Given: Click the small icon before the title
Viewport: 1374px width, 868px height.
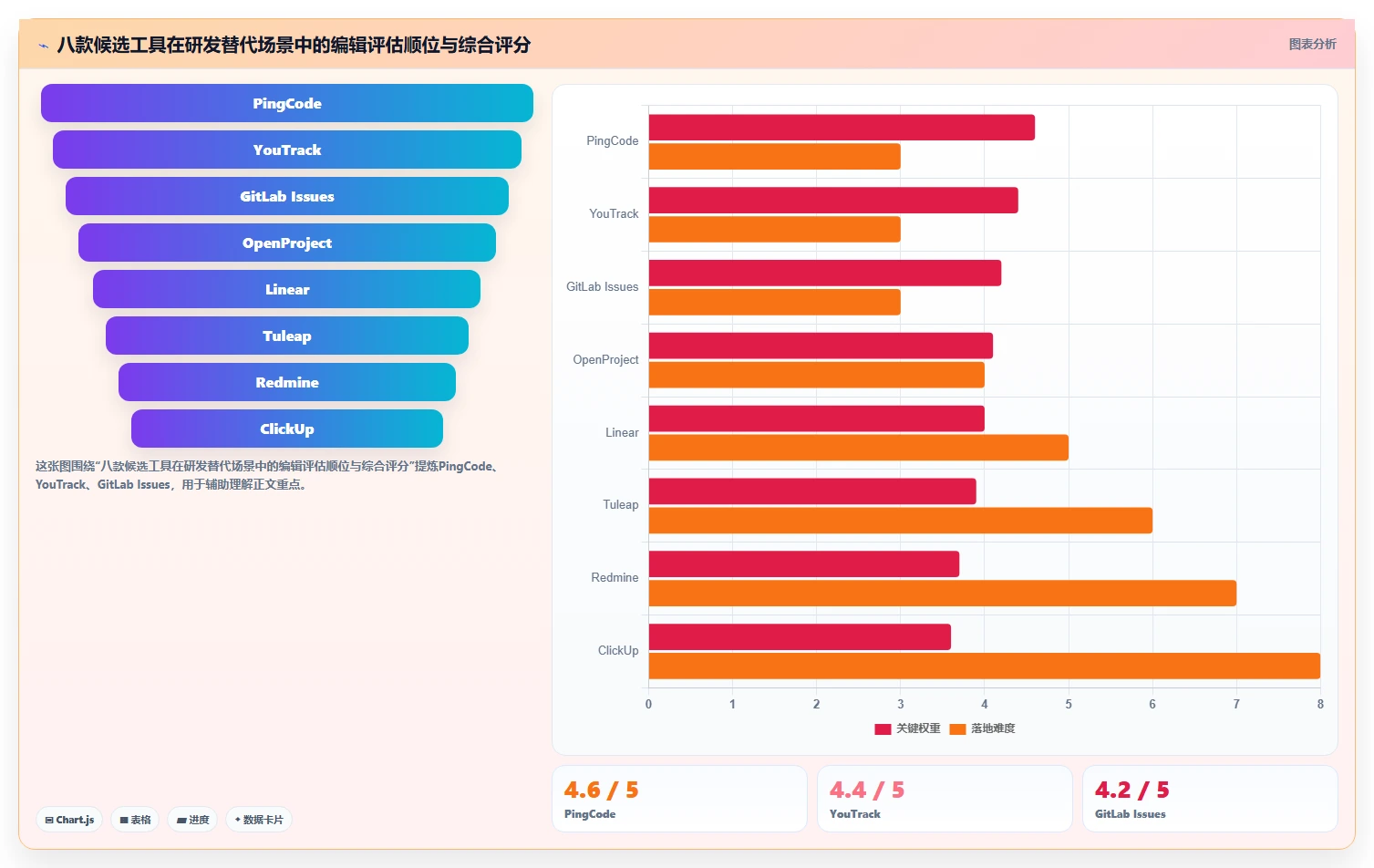Looking at the screenshot, I should [43, 46].
